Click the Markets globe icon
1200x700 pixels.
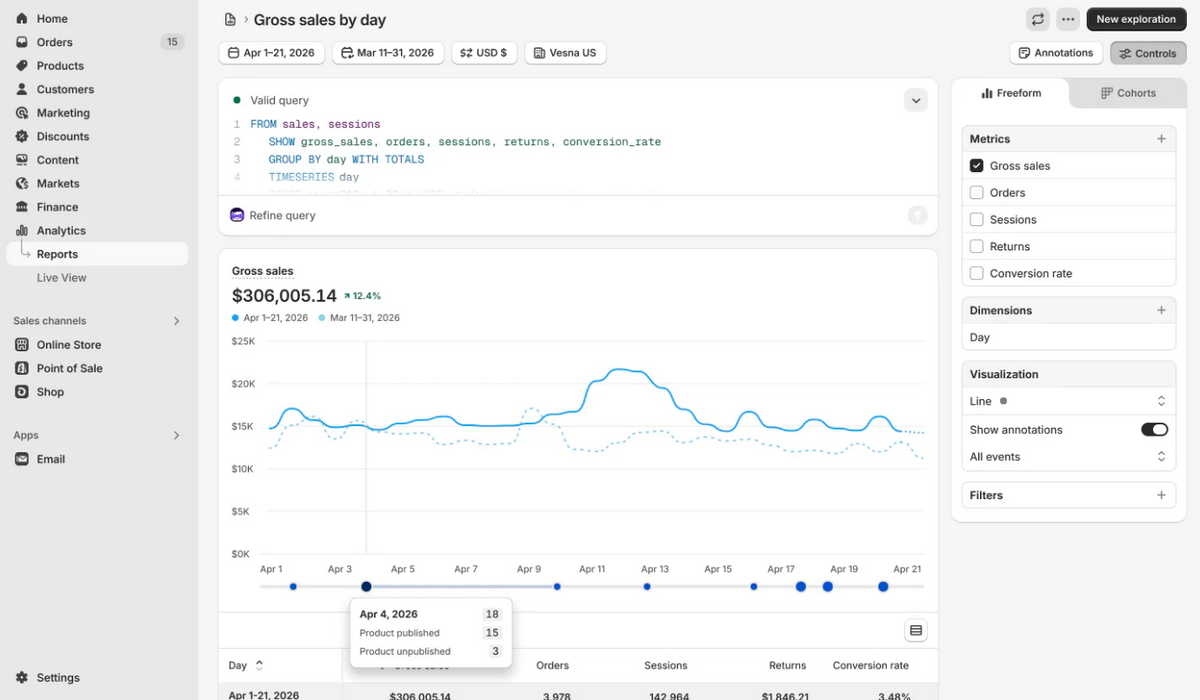click(22, 183)
